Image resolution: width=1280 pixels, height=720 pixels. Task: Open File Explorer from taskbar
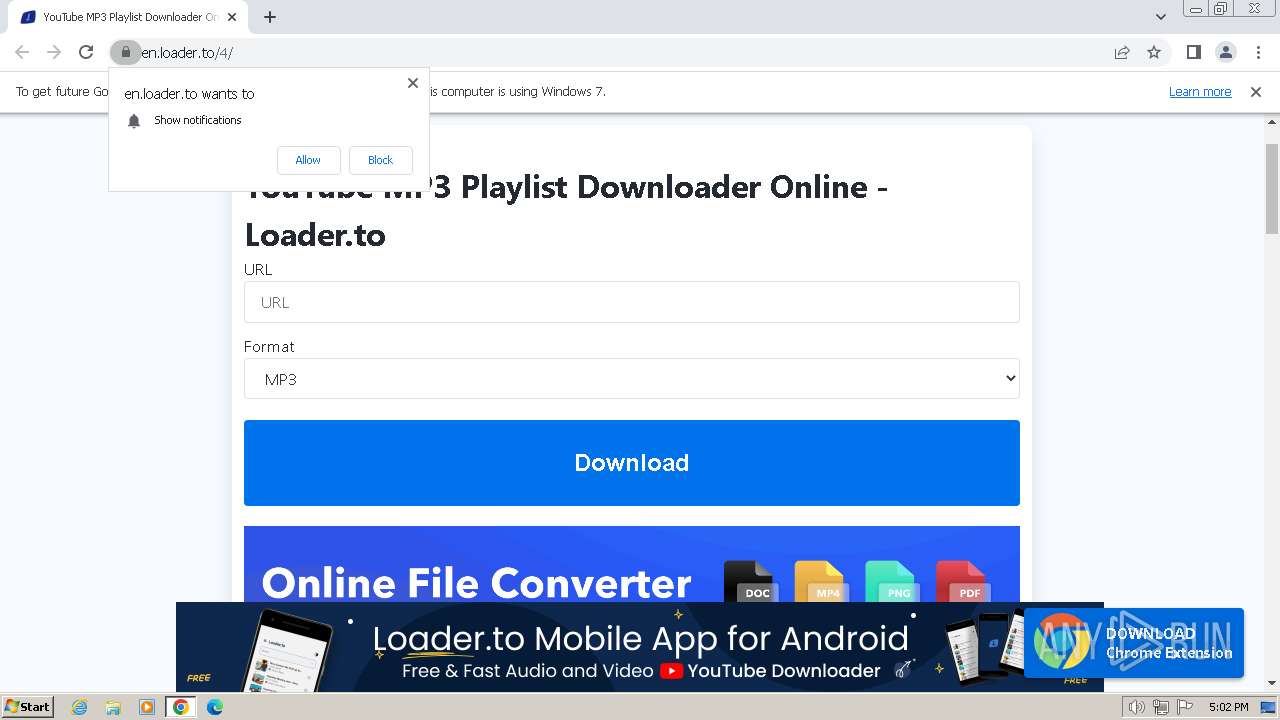113,707
